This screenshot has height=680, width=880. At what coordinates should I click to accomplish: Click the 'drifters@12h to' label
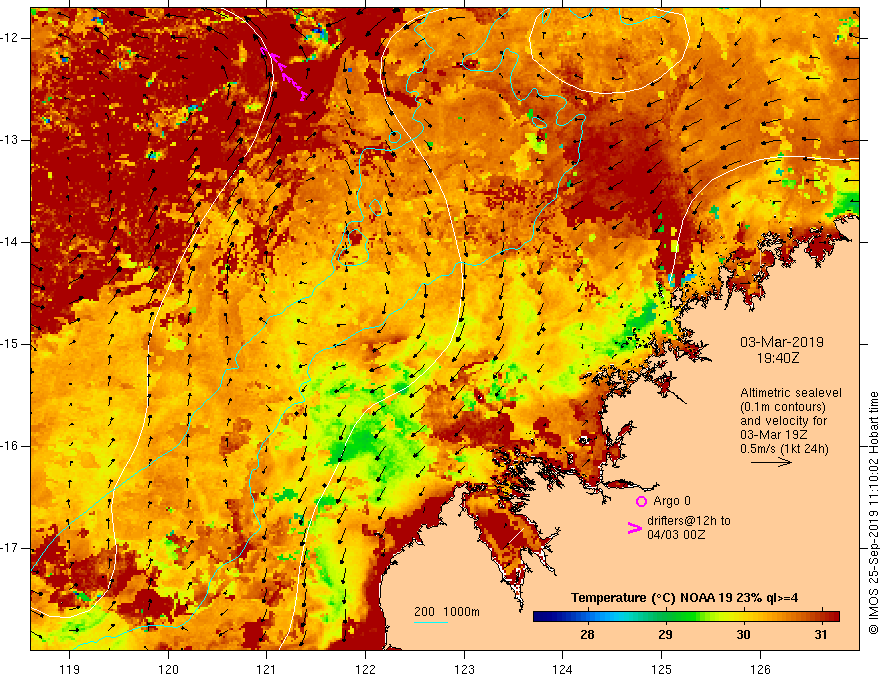(x=689, y=521)
